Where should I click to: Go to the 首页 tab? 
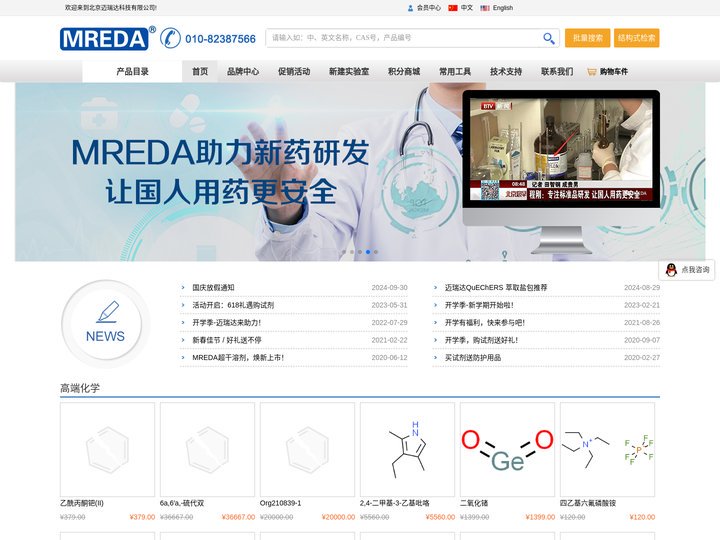200,71
